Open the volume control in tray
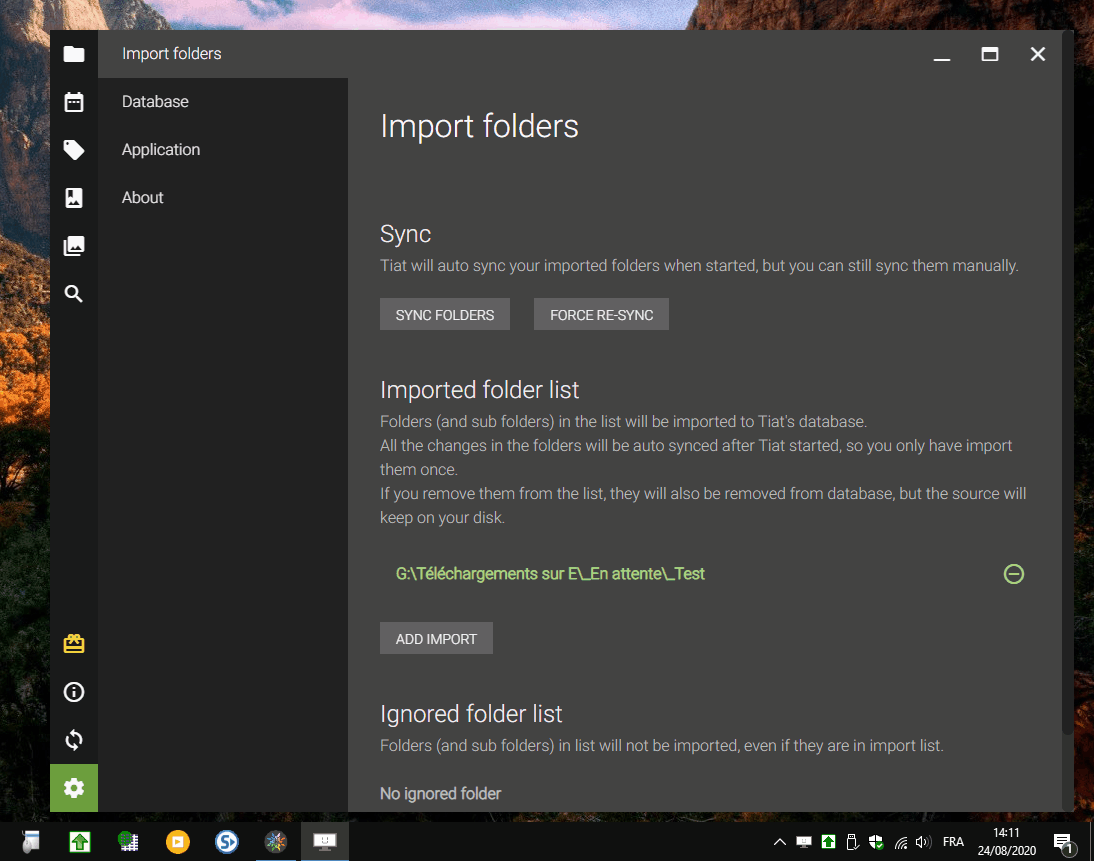Screen dimensions: 1094x861 [923, 842]
